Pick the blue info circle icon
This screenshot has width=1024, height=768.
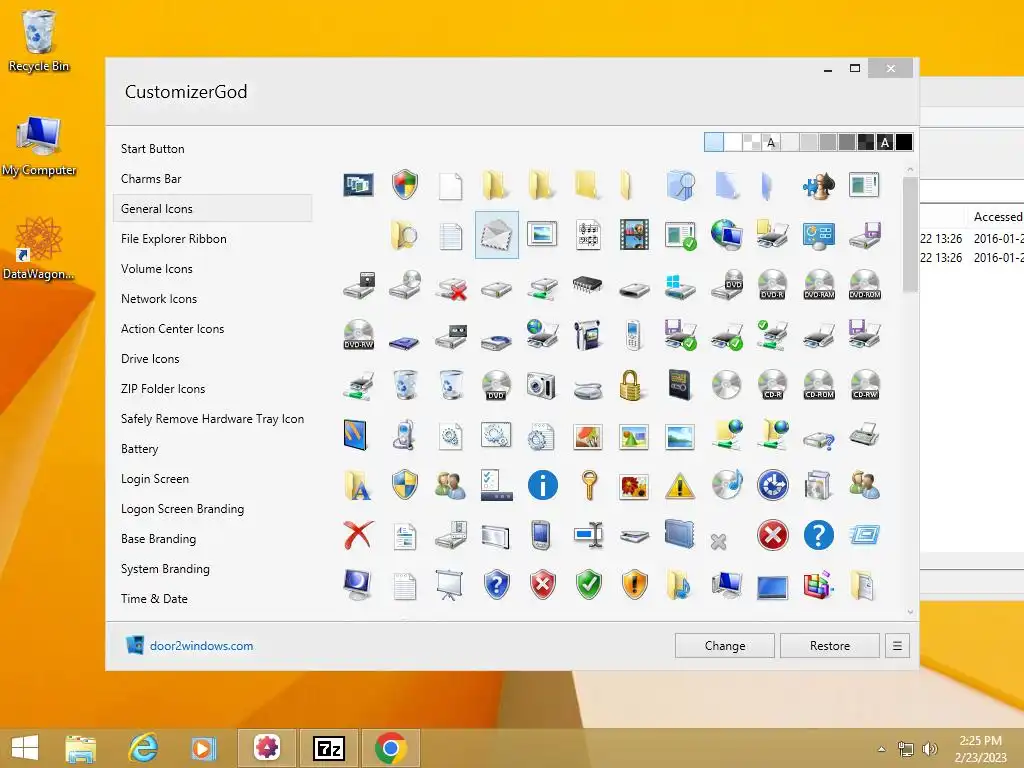pos(543,485)
